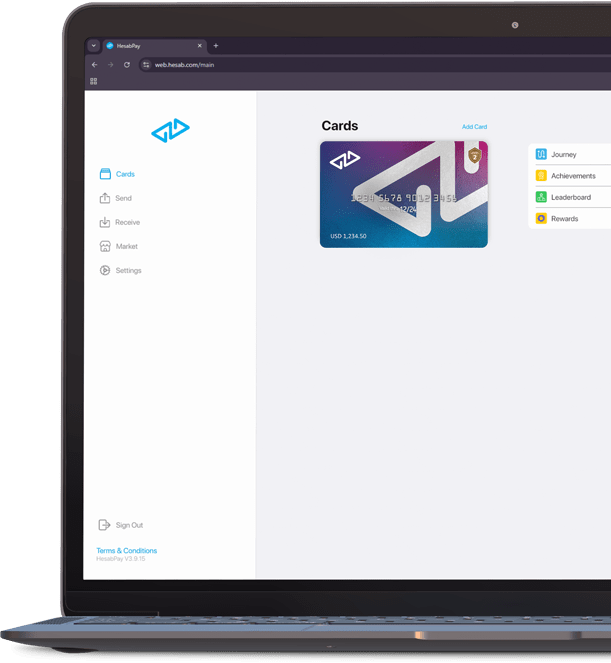Select the HesabPay browser tab
611x663 pixels.
[x=150, y=46]
